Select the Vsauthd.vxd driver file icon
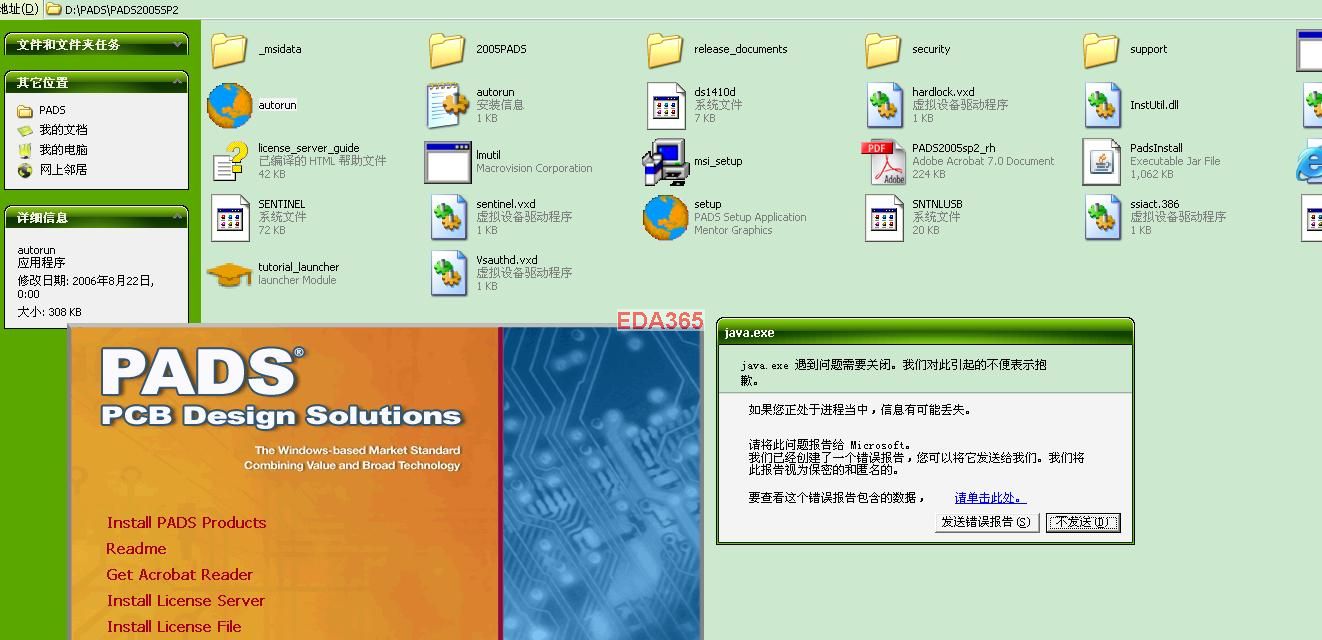 click(x=448, y=273)
